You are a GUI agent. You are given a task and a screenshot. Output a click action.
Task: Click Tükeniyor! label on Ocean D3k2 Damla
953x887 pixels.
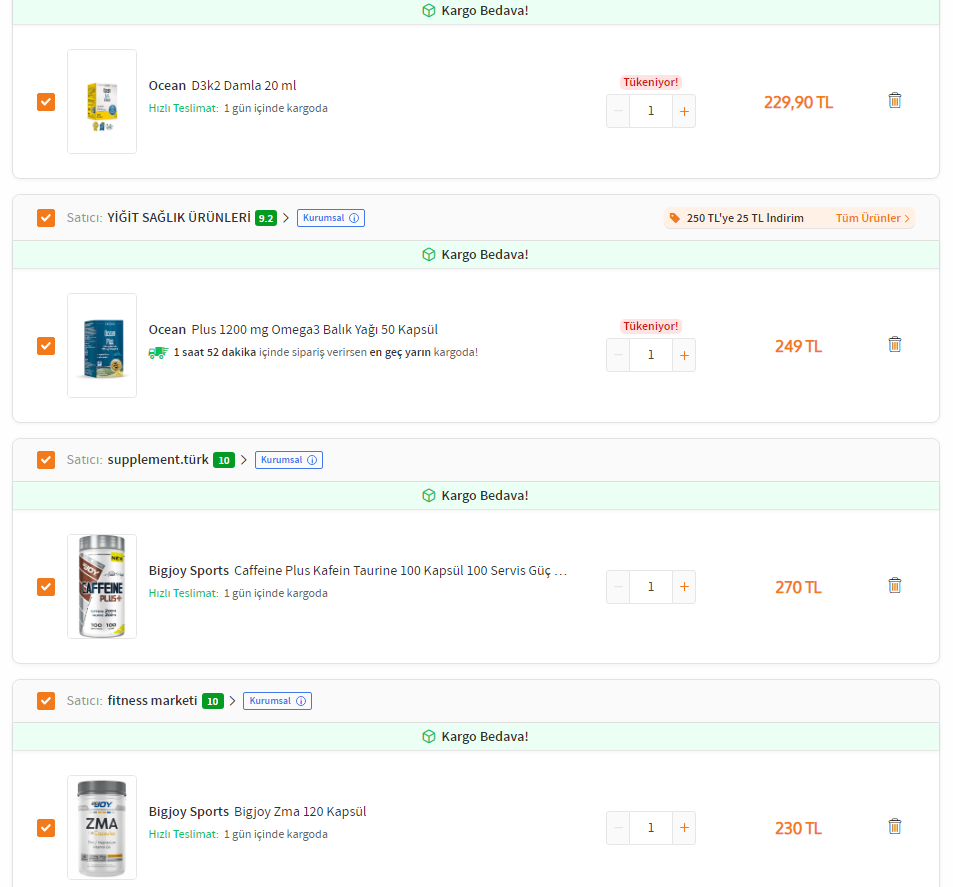(x=651, y=82)
